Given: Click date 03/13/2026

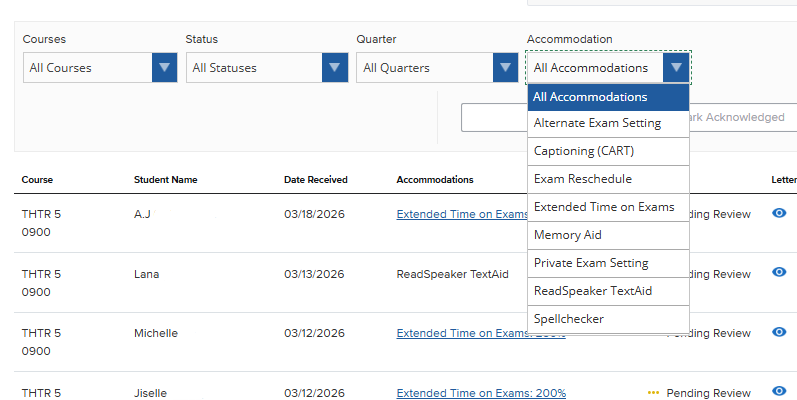Looking at the screenshot, I should 314,274.
